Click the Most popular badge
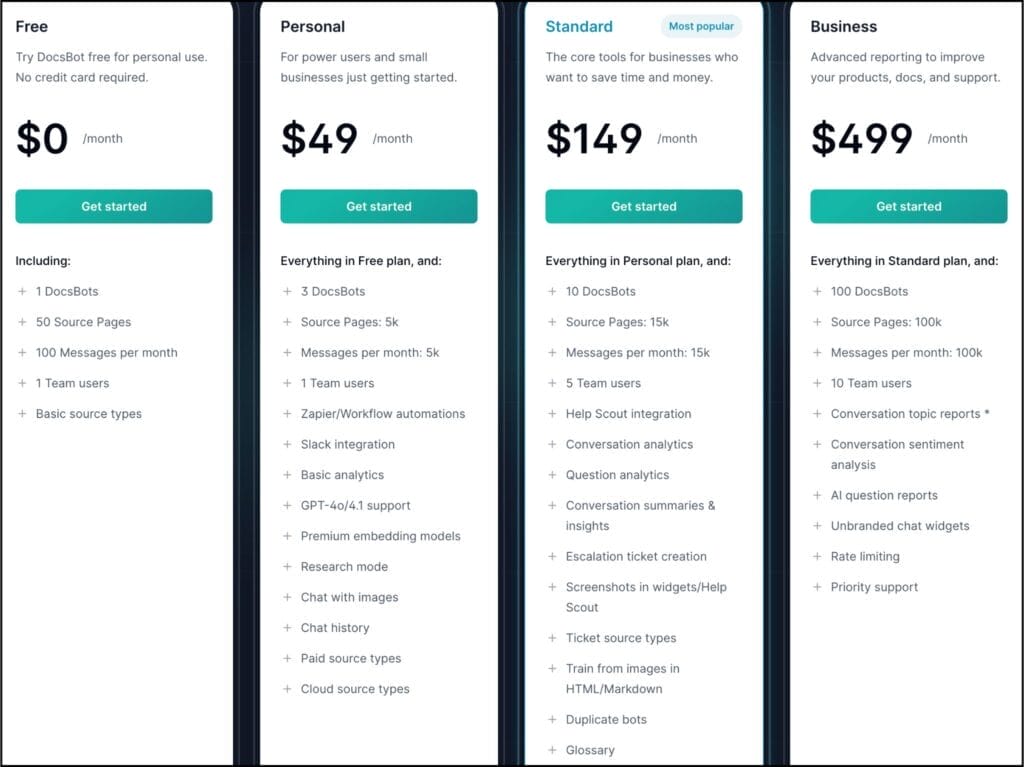 [701, 26]
